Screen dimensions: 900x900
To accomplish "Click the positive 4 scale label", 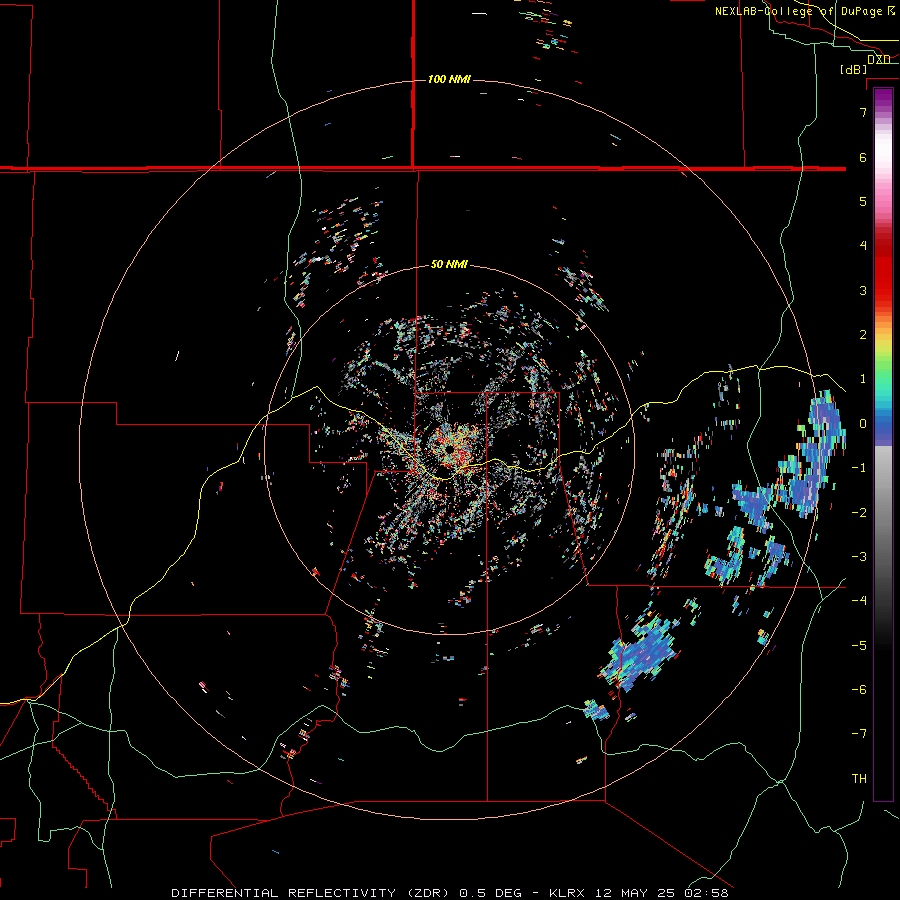I will click(x=863, y=246).
